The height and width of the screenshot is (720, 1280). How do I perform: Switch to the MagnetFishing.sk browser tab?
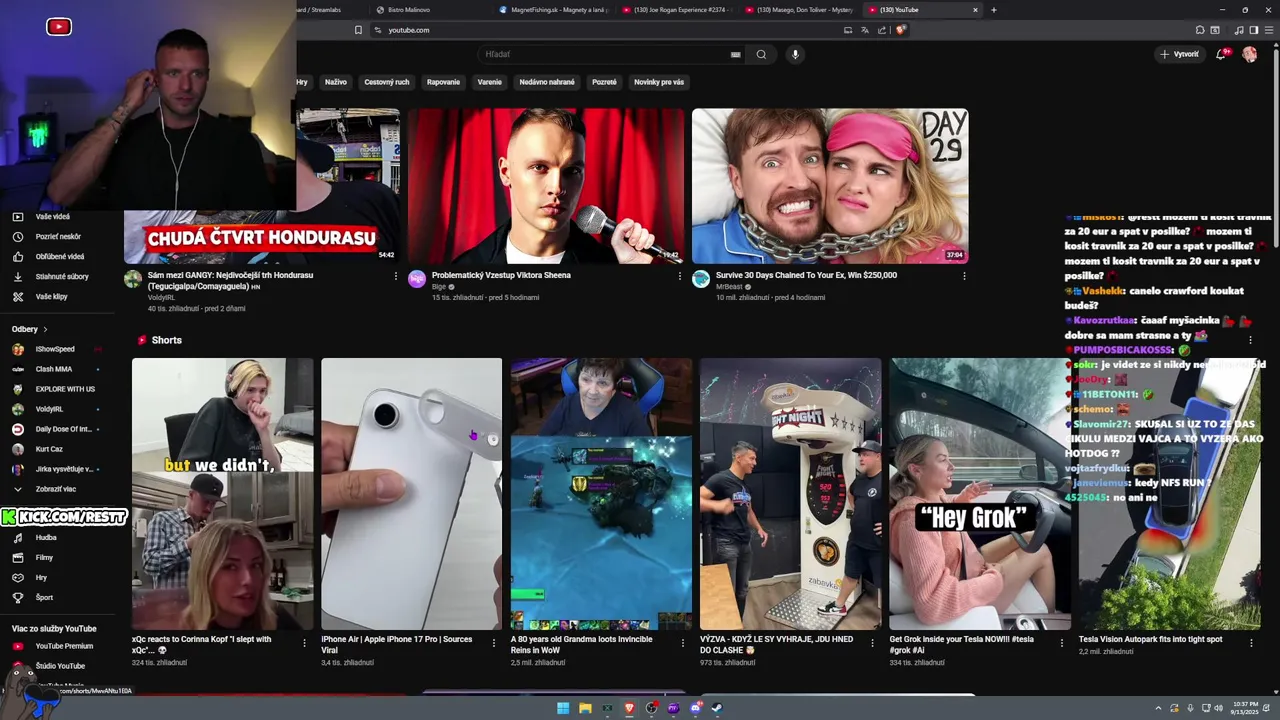[x=551, y=10]
